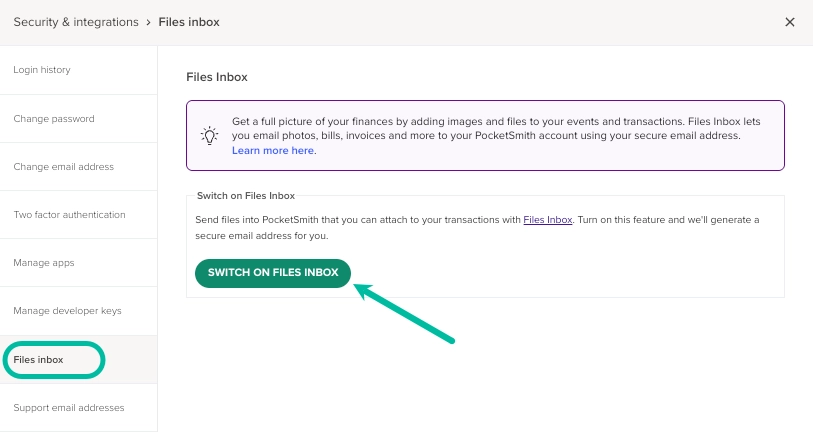Viewport: 813px width, 432px height.
Task: Click Switch On Files Inbox button
Action: (273, 273)
